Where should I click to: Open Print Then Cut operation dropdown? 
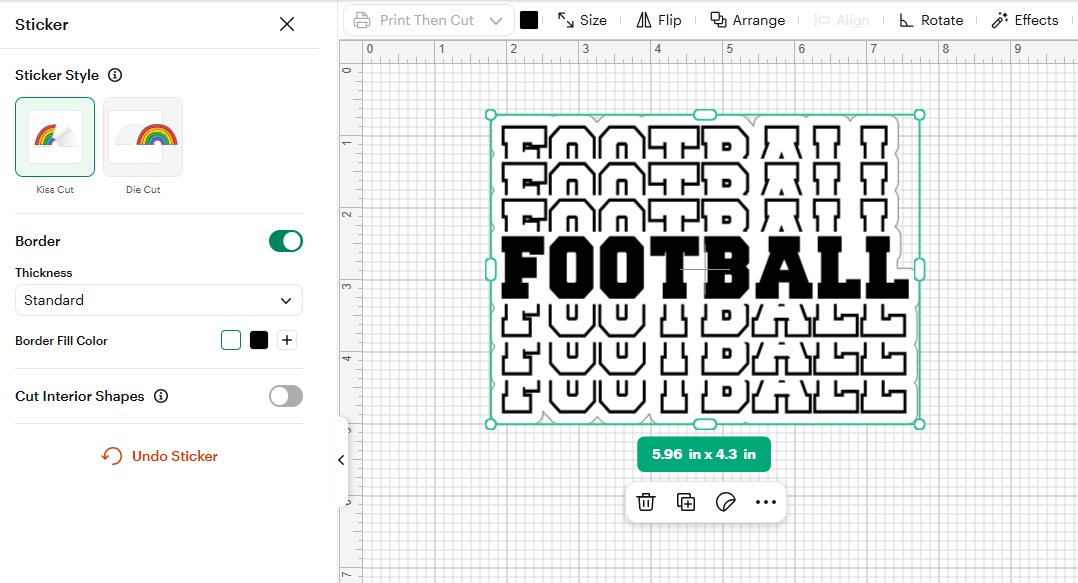click(428, 21)
